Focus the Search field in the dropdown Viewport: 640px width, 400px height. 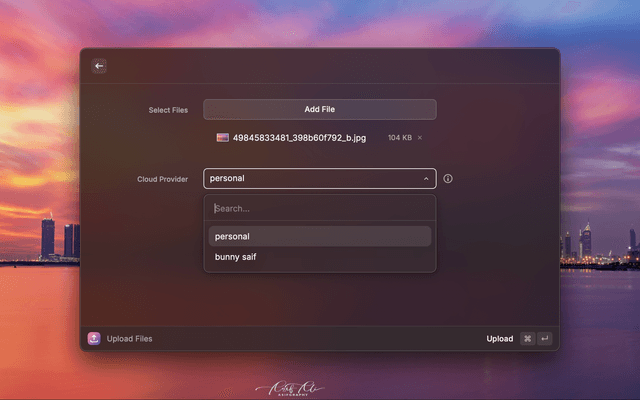320,208
